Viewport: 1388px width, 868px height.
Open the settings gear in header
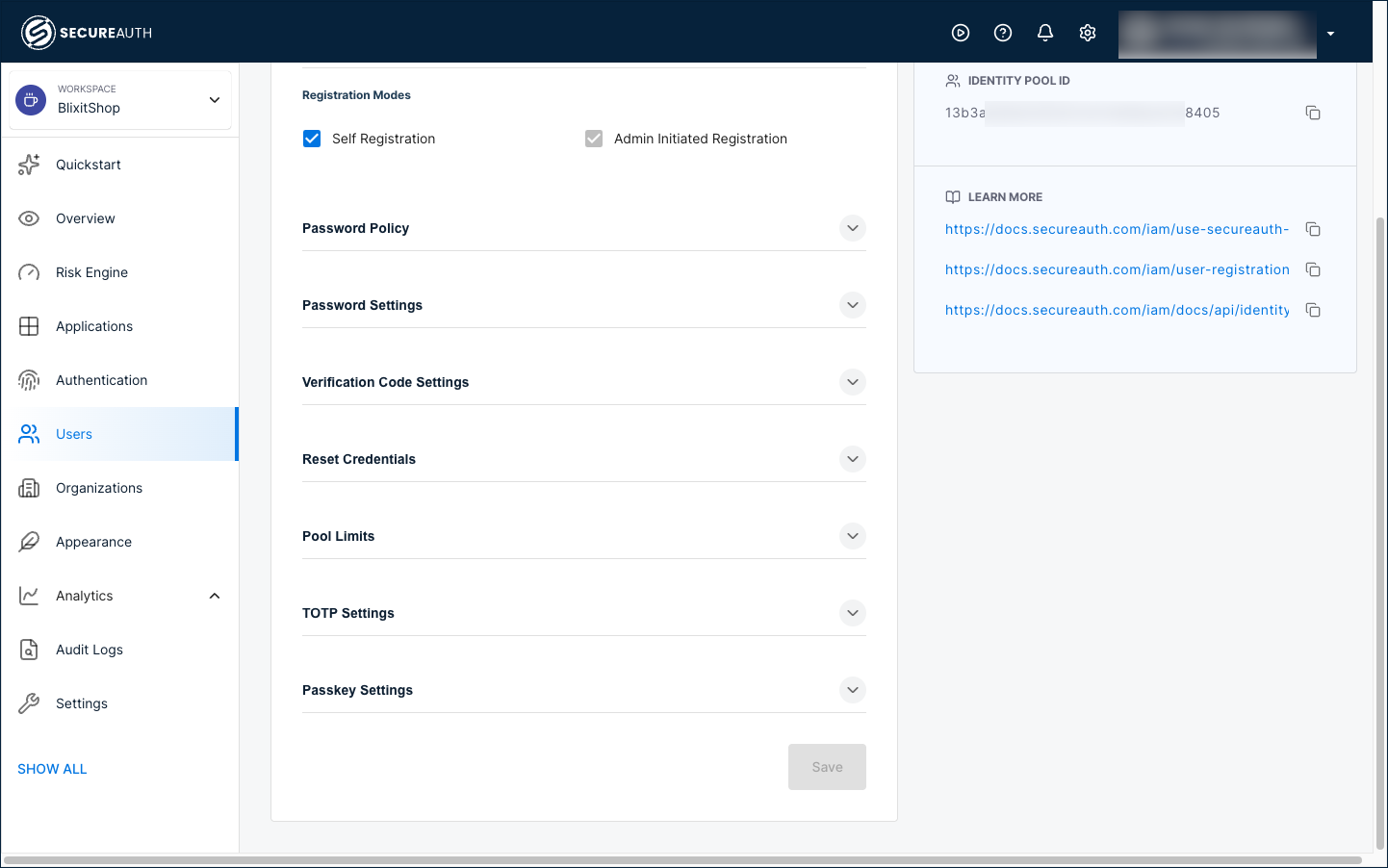pyautogui.click(x=1088, y=33)
